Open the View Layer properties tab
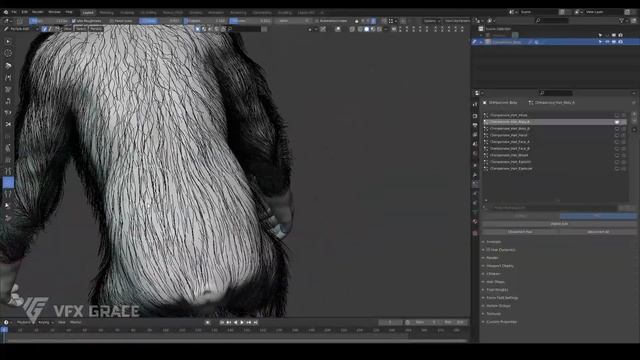This screenshot has height=360, width=640. [x=475, y=135]
